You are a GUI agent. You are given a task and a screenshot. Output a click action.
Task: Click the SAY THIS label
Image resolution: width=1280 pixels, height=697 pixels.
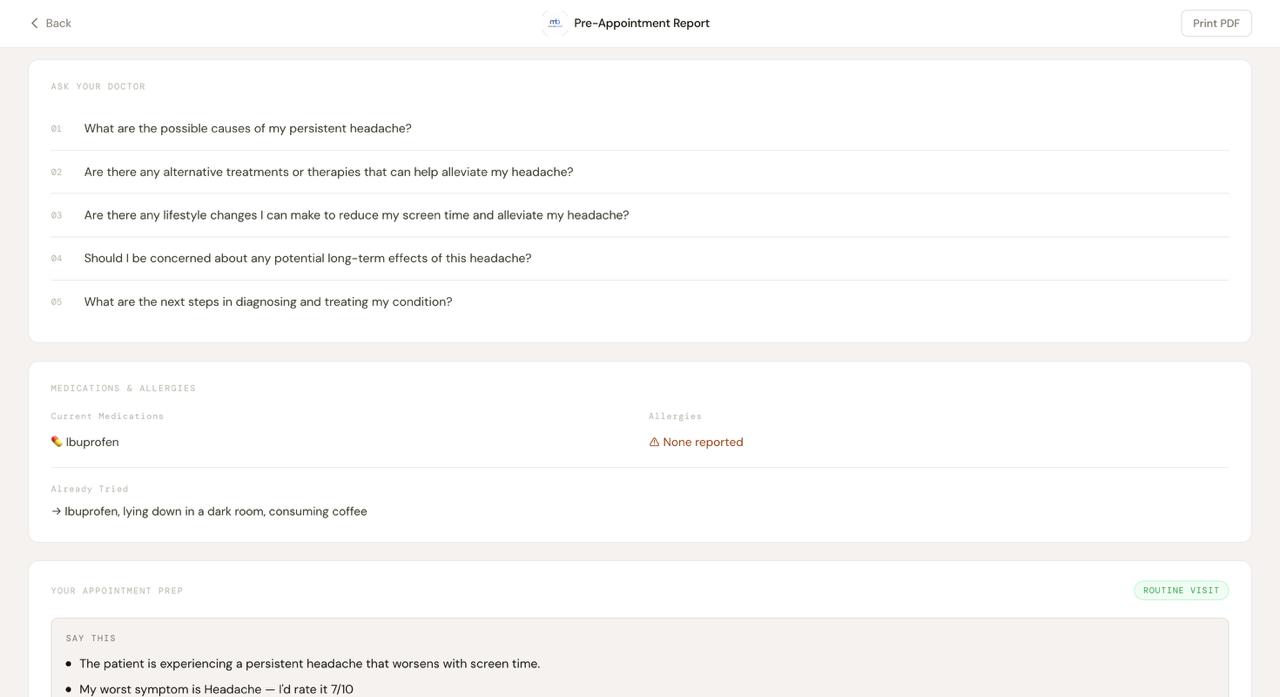click(x=91, y=638)
